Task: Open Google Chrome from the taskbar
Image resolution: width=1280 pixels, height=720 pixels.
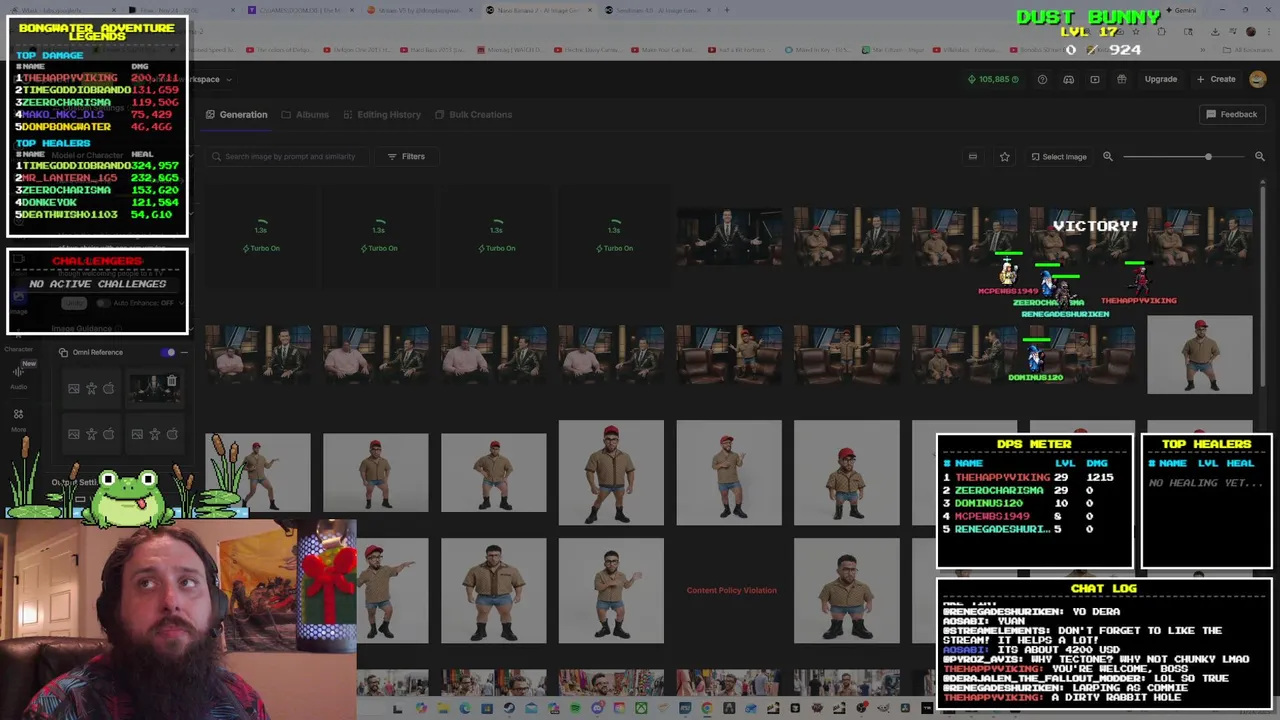Action: [x=707, y=709]
